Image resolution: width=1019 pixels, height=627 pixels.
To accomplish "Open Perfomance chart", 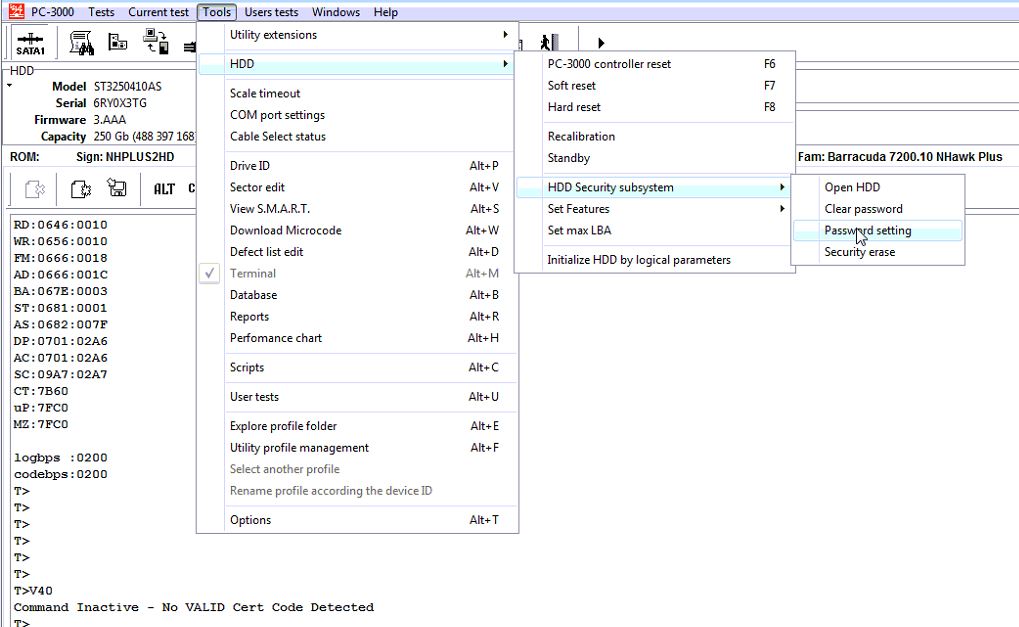I will pos(357,338).
